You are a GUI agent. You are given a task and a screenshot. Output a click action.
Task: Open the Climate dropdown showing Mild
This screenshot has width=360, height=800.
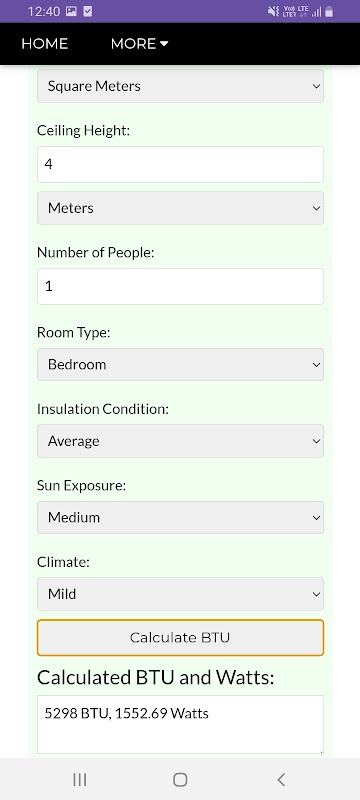click(x=181, y=594)
